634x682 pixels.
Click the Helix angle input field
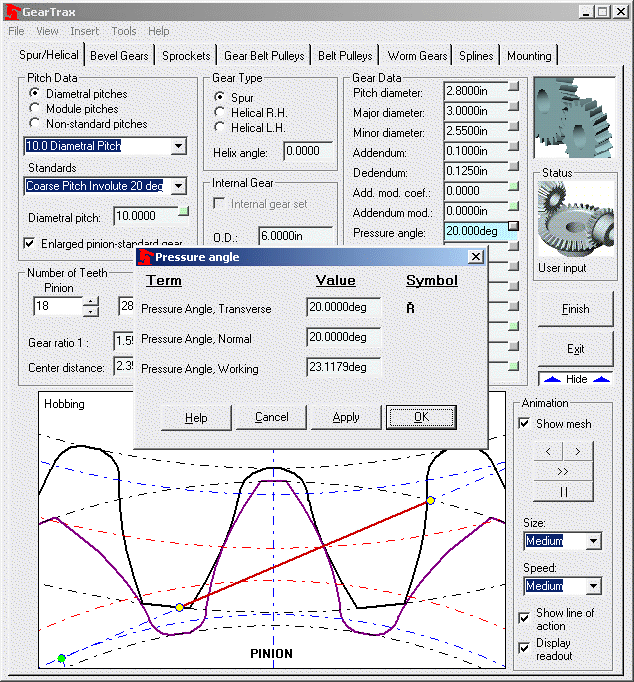tap(308, 151)
